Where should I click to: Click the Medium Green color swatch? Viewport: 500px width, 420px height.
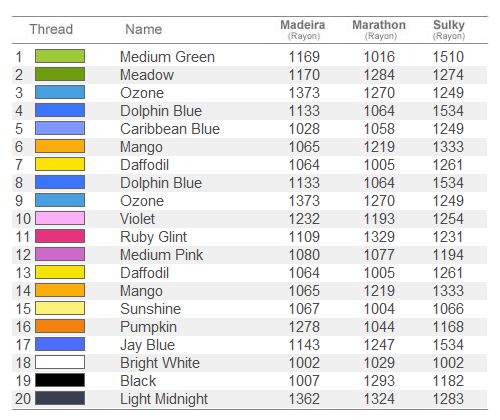click(x=60, y=56)
